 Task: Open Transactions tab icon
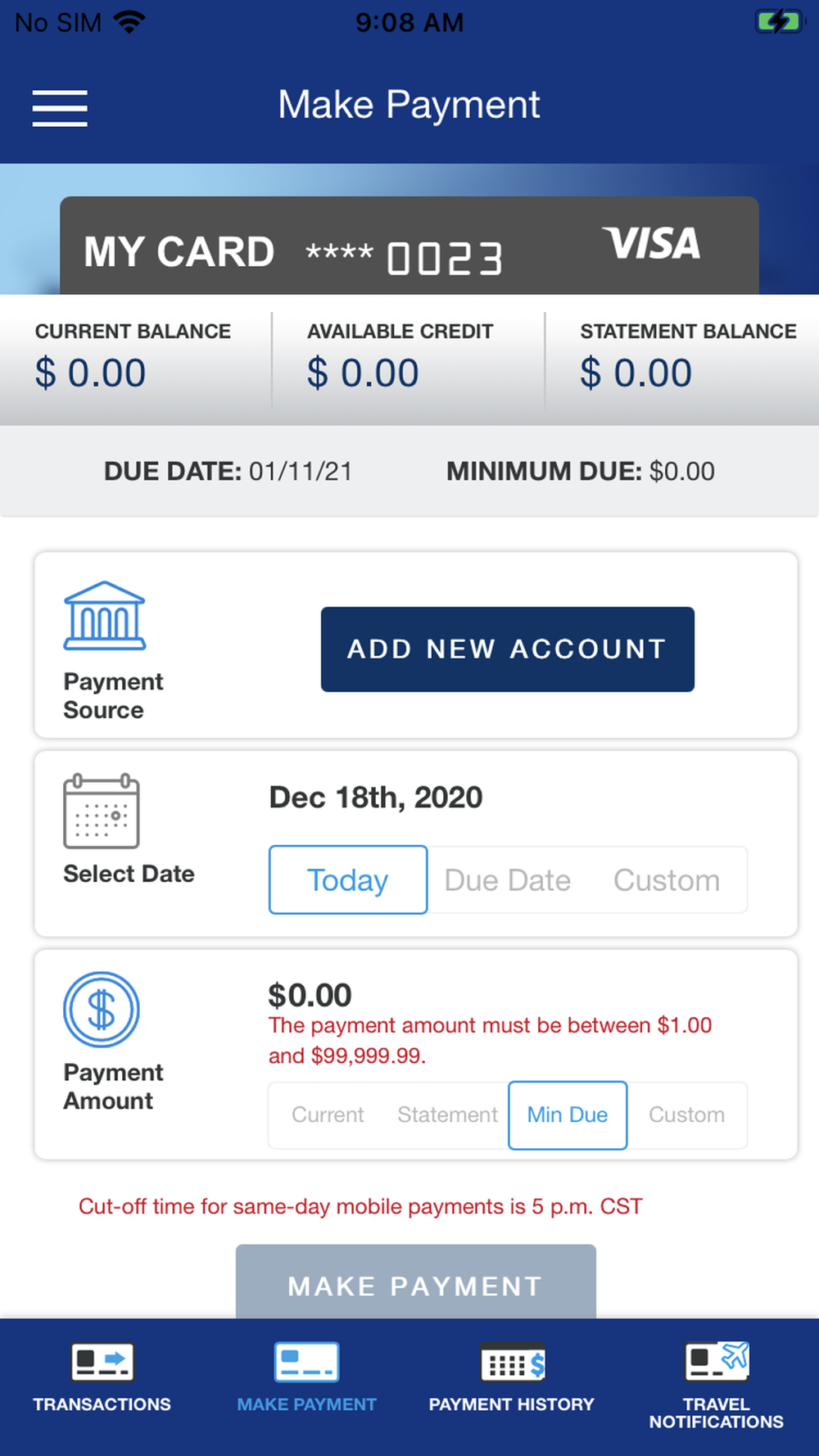(102, 1362)
